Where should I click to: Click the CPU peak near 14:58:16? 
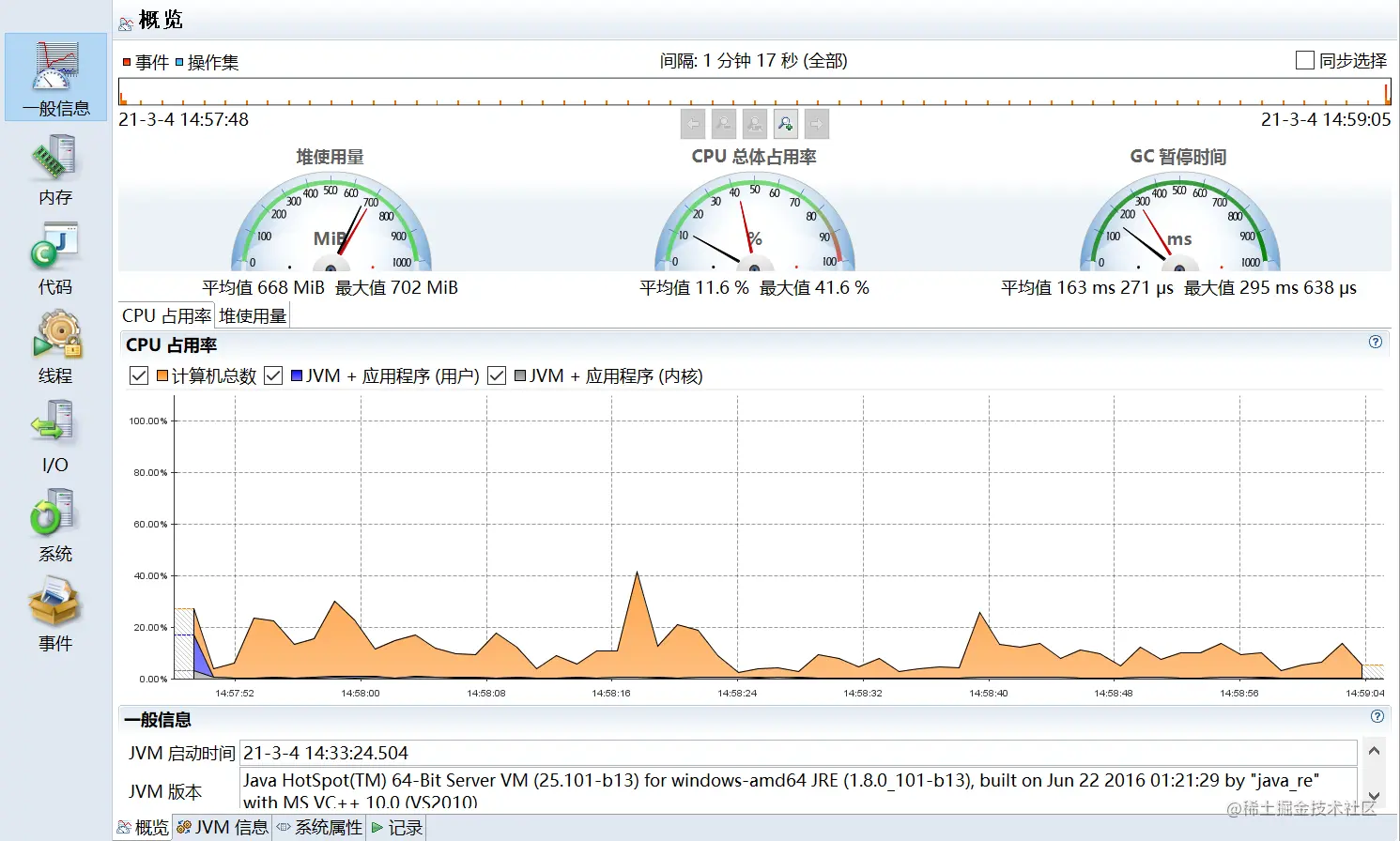tap(638, 573)
